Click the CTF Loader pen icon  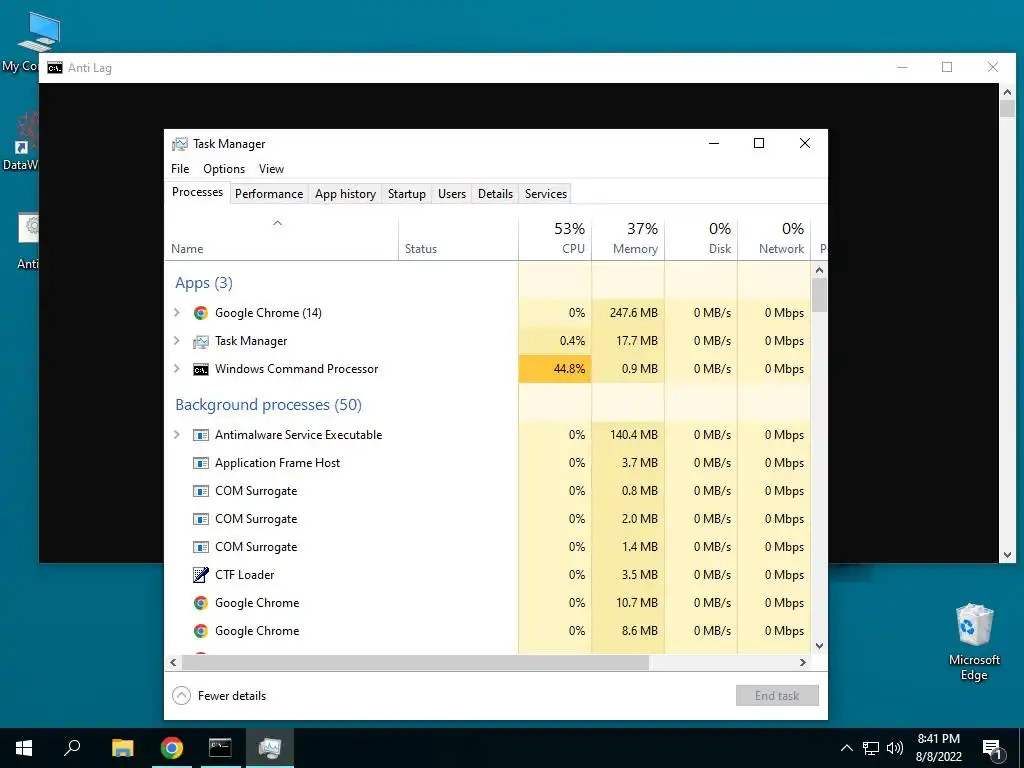point(200,575)
